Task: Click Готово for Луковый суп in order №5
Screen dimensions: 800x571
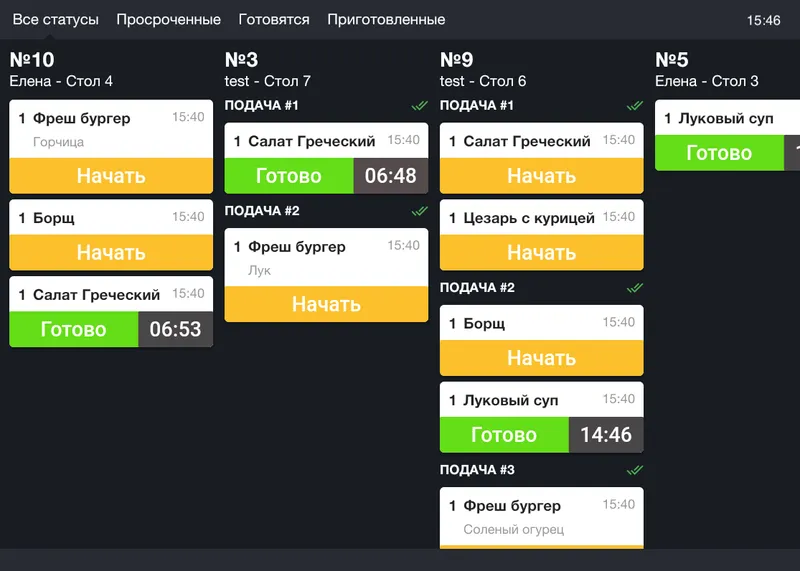Action: pyautogui.click(x=719, y=153)
